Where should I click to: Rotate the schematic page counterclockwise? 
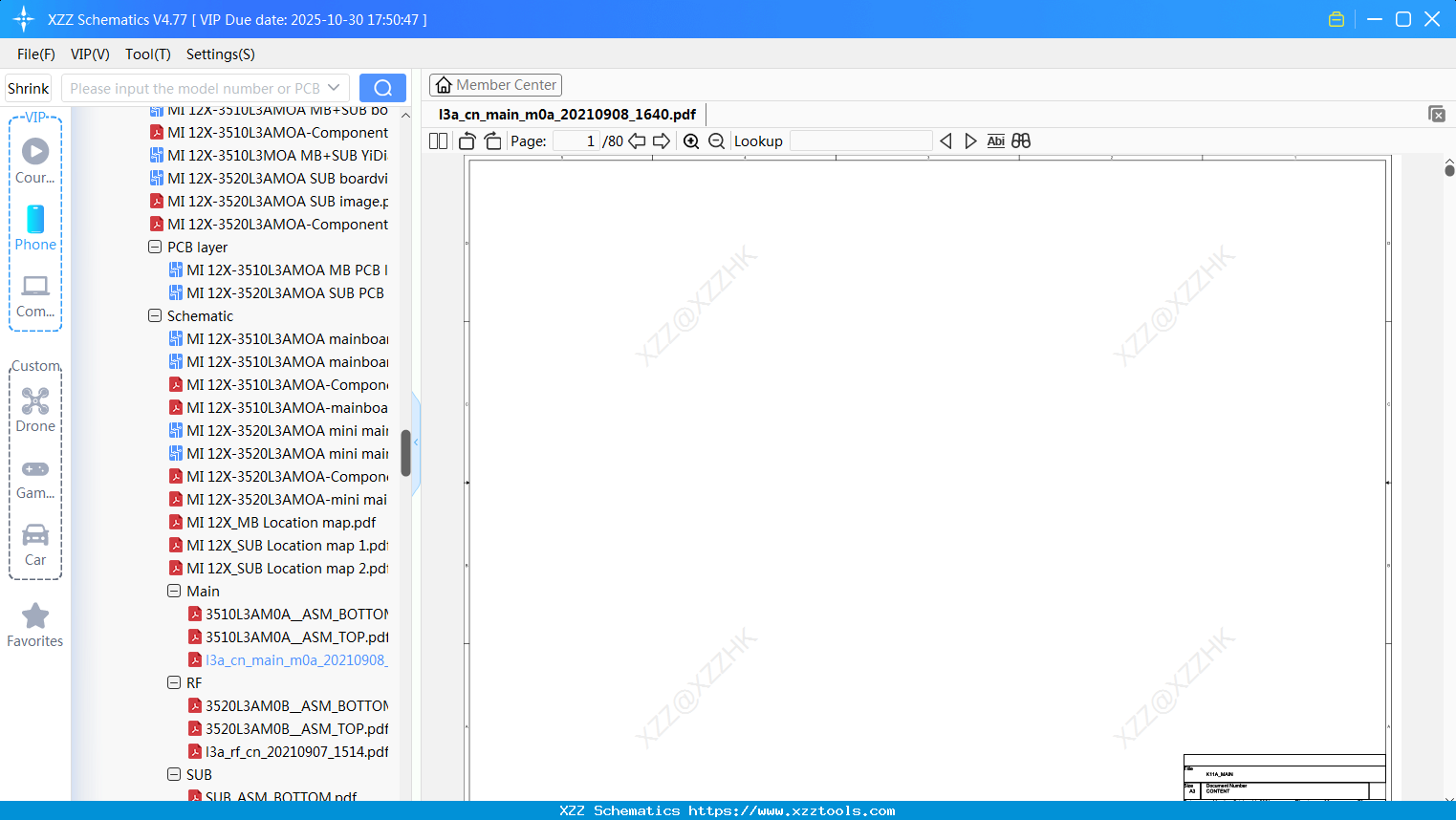point(467,140)
